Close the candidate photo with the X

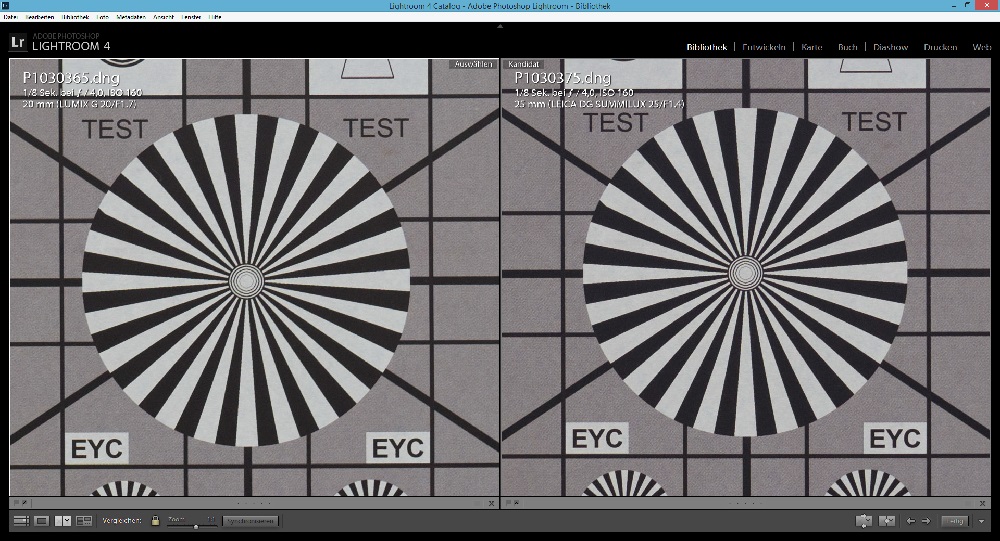pos(983,502)
